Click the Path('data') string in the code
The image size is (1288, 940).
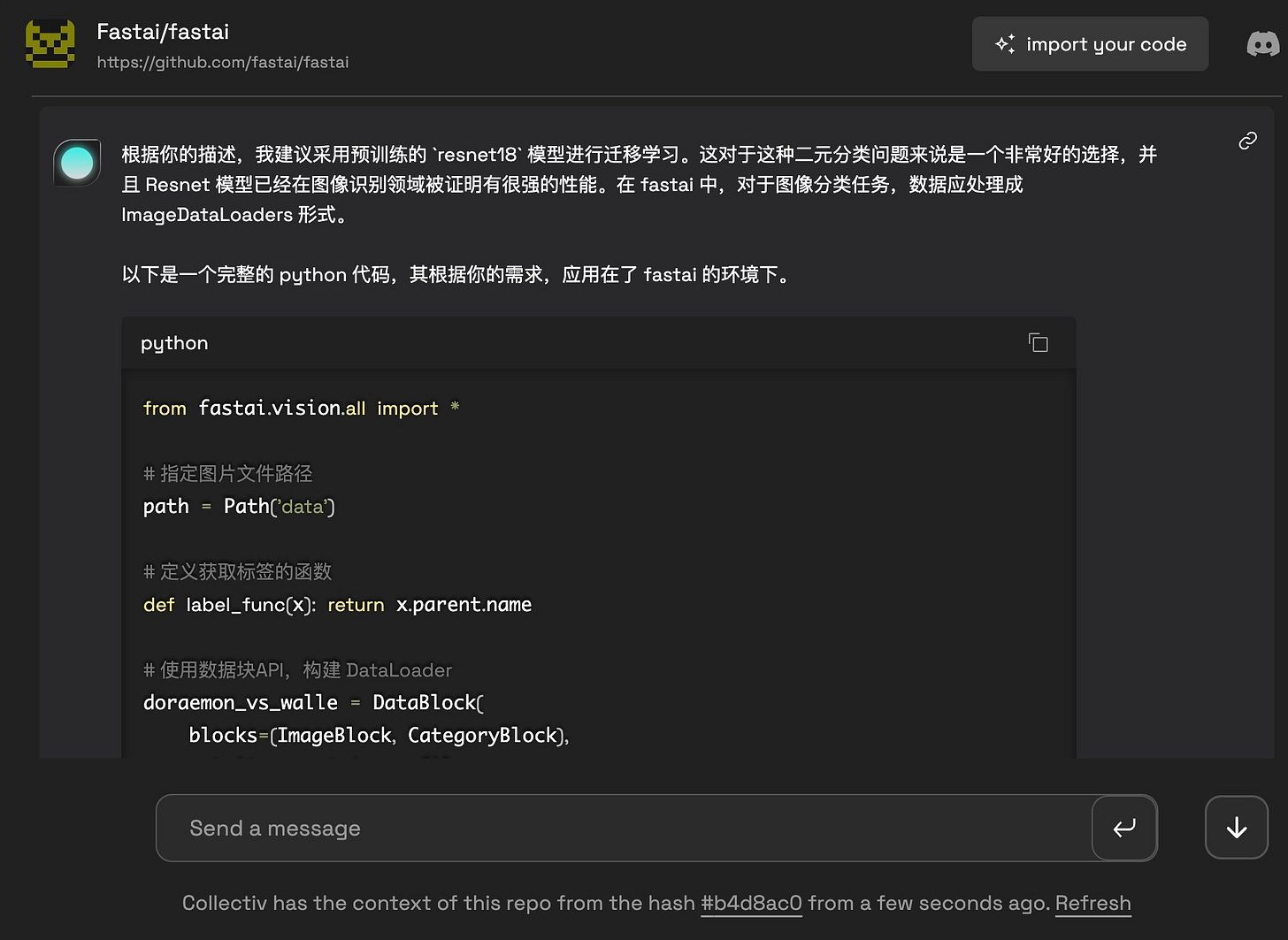(278, 506)
